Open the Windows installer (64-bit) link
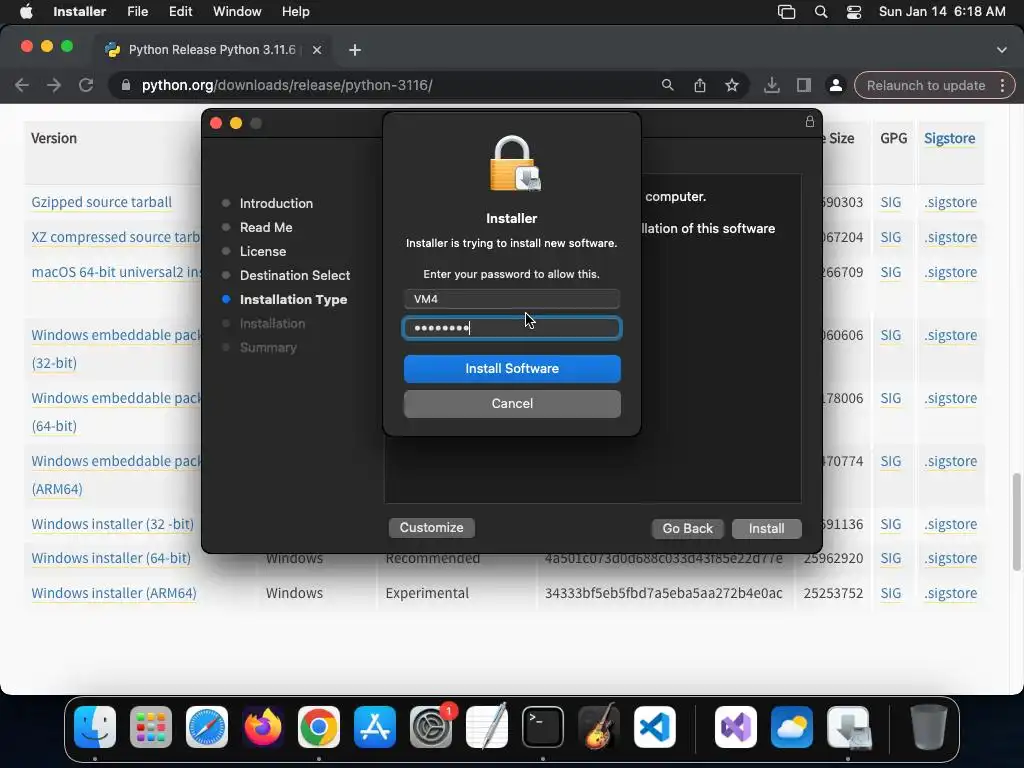 click(111, 558)
